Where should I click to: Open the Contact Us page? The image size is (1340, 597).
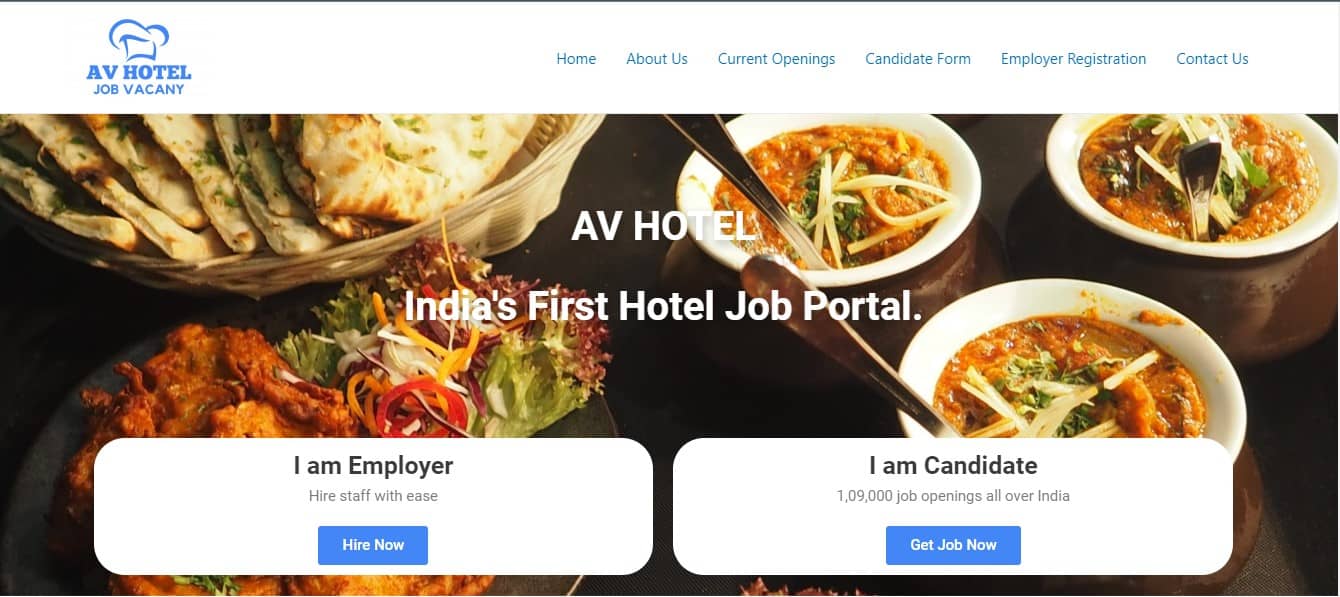point(1212,59)
